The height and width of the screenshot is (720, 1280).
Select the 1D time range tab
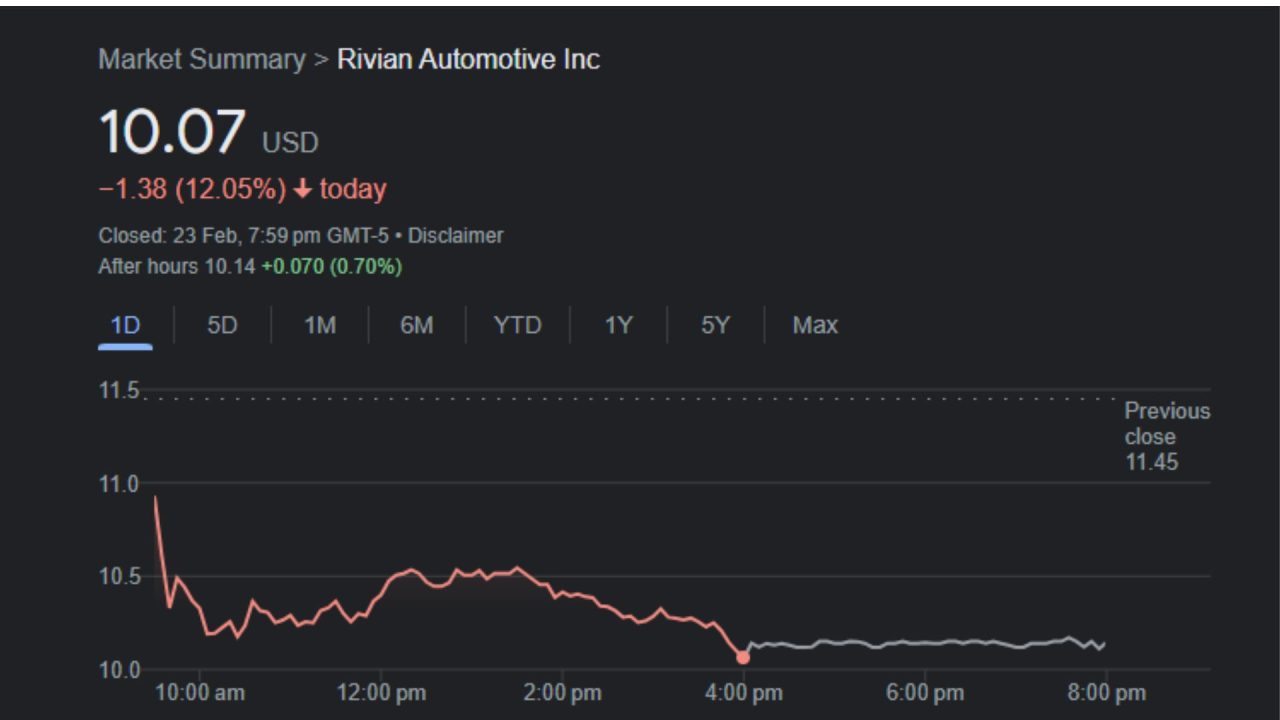tap(125, 325)
